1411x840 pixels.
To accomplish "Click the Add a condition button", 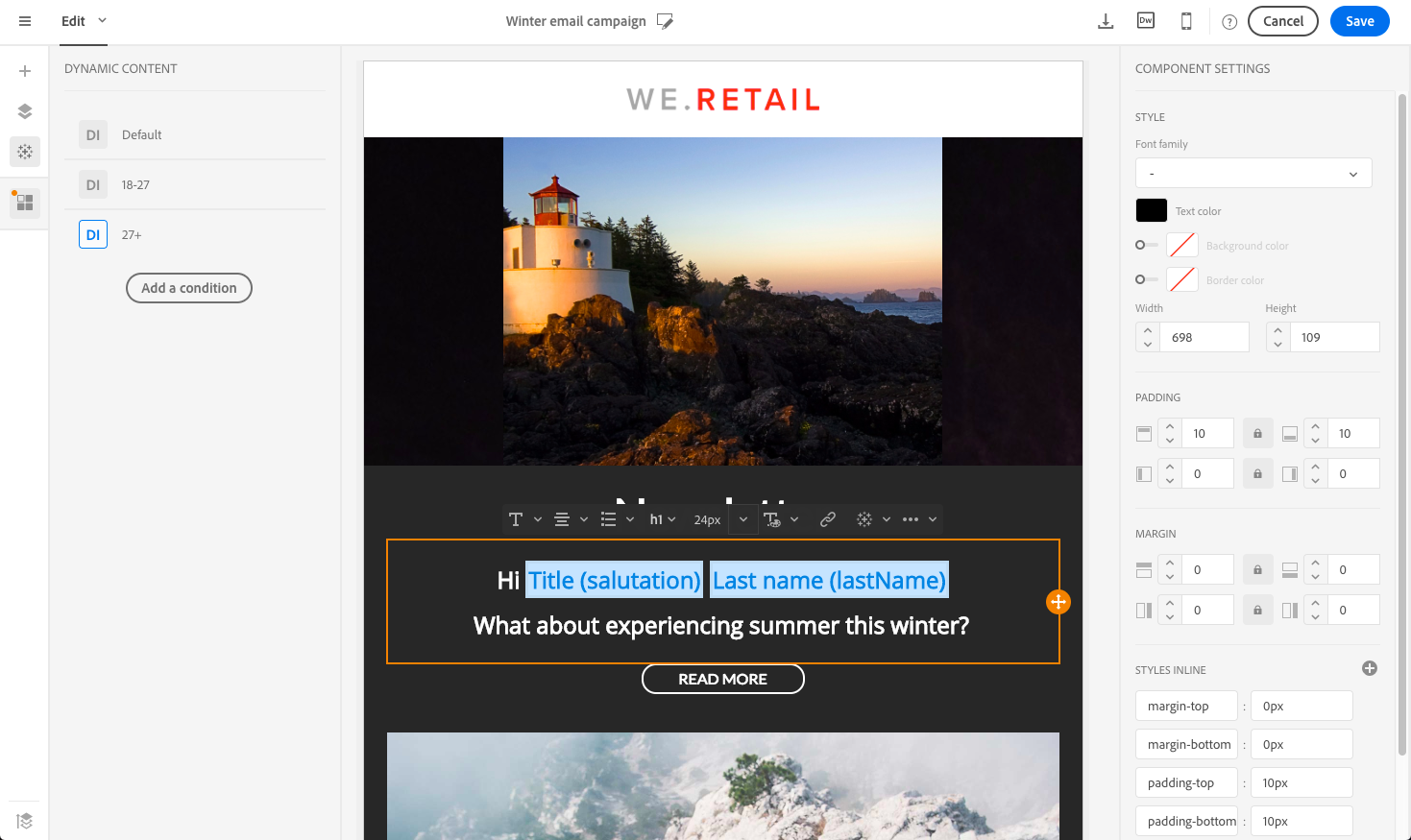I will [189, 288].
